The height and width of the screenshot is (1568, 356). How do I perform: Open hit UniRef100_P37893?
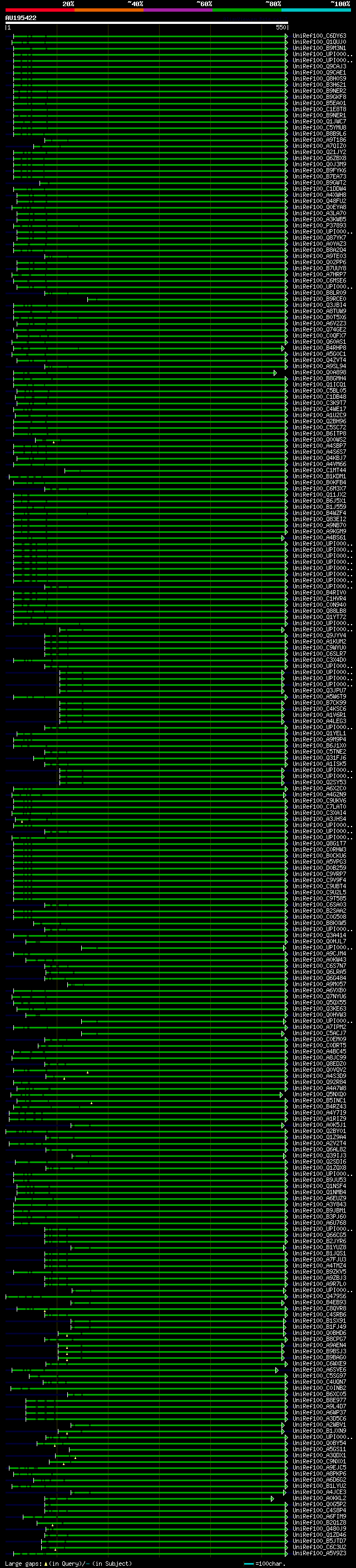pos(319,225)
